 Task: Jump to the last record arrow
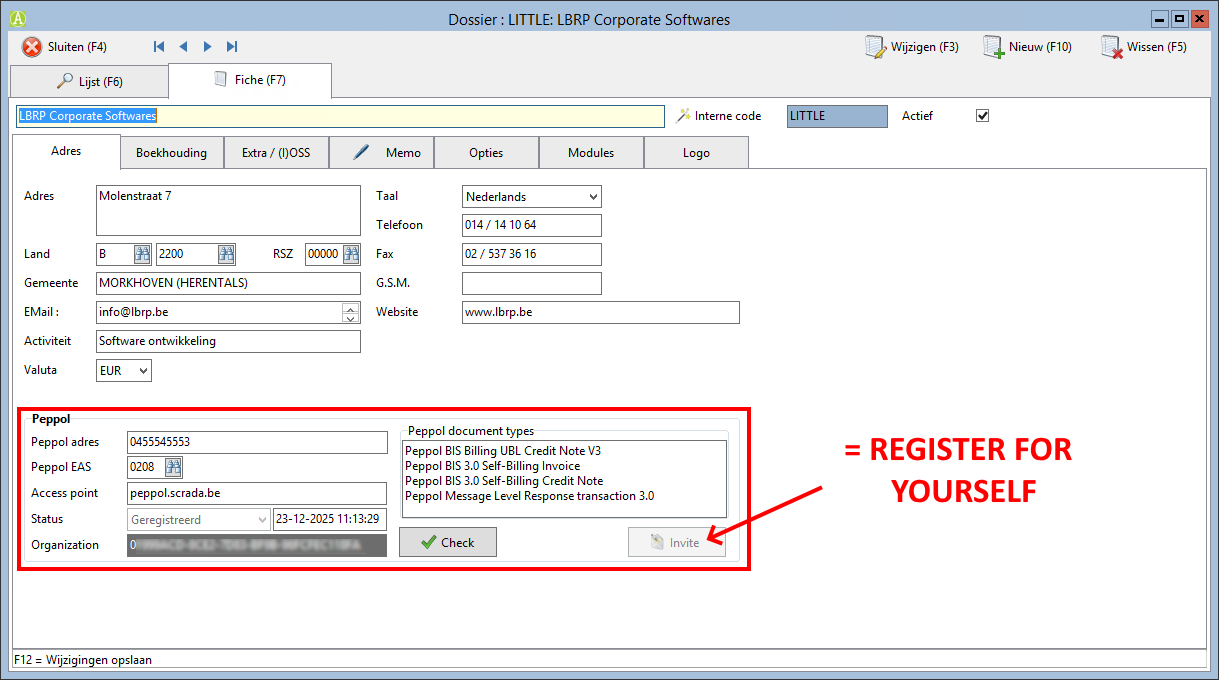coord(232,47)
